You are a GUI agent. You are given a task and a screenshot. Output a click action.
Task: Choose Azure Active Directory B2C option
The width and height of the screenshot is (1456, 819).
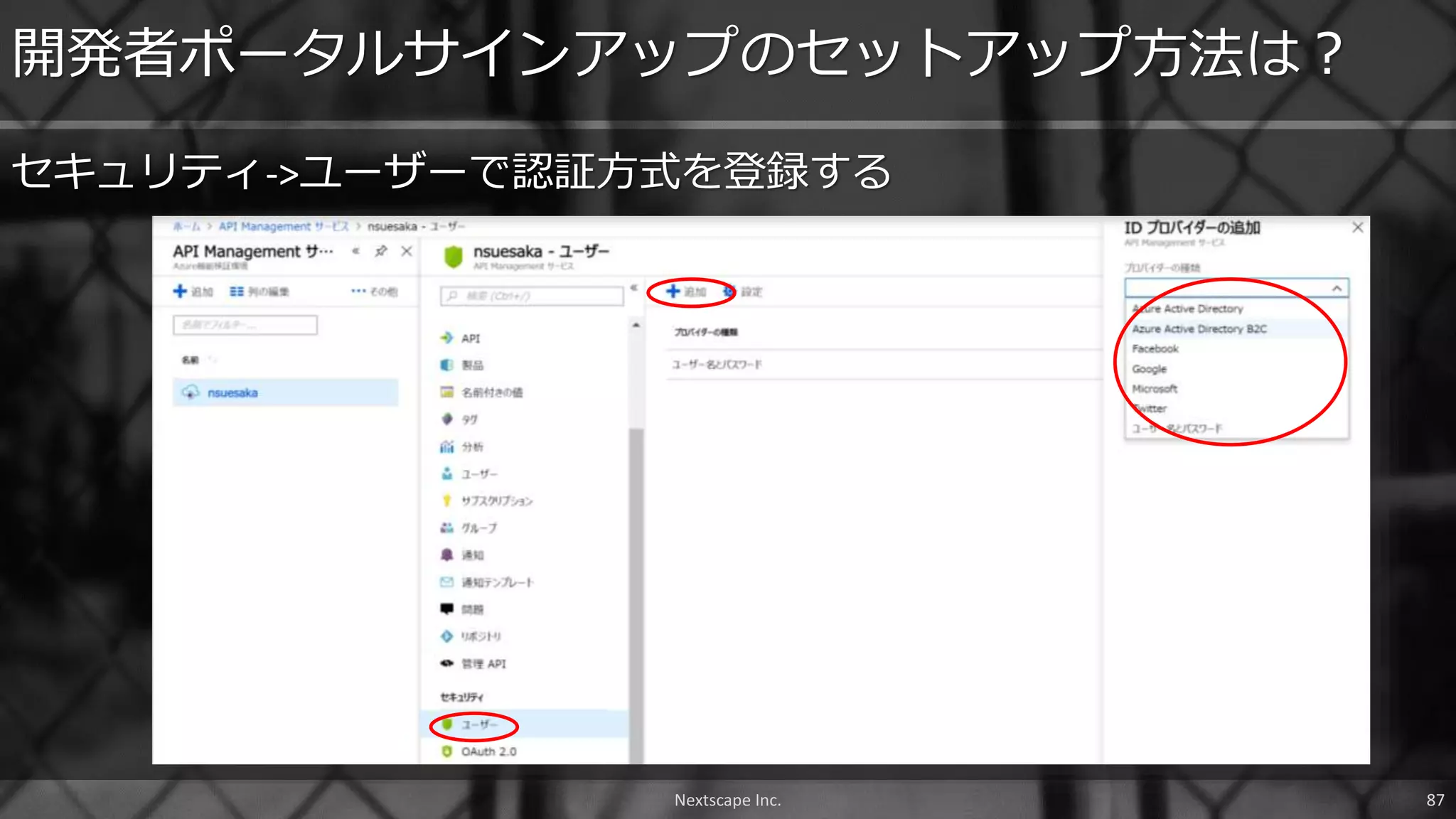[x=1236, y=328]
